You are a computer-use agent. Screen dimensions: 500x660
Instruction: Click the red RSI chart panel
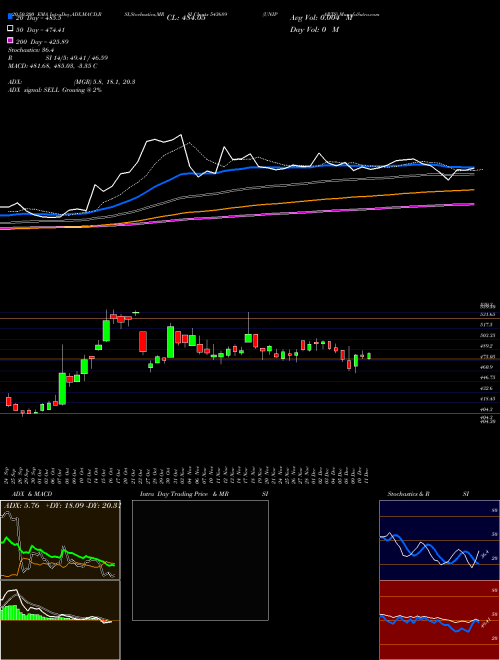(439, 620)
